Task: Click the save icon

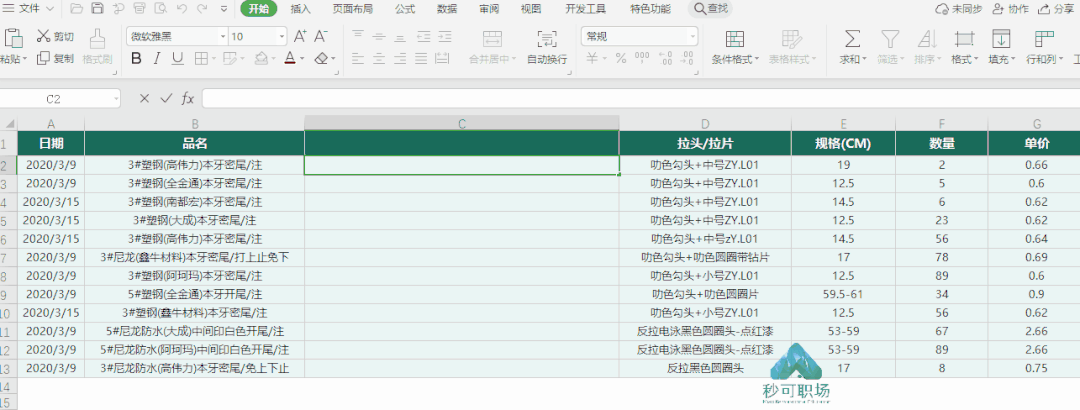Action: tap(97, 9)
